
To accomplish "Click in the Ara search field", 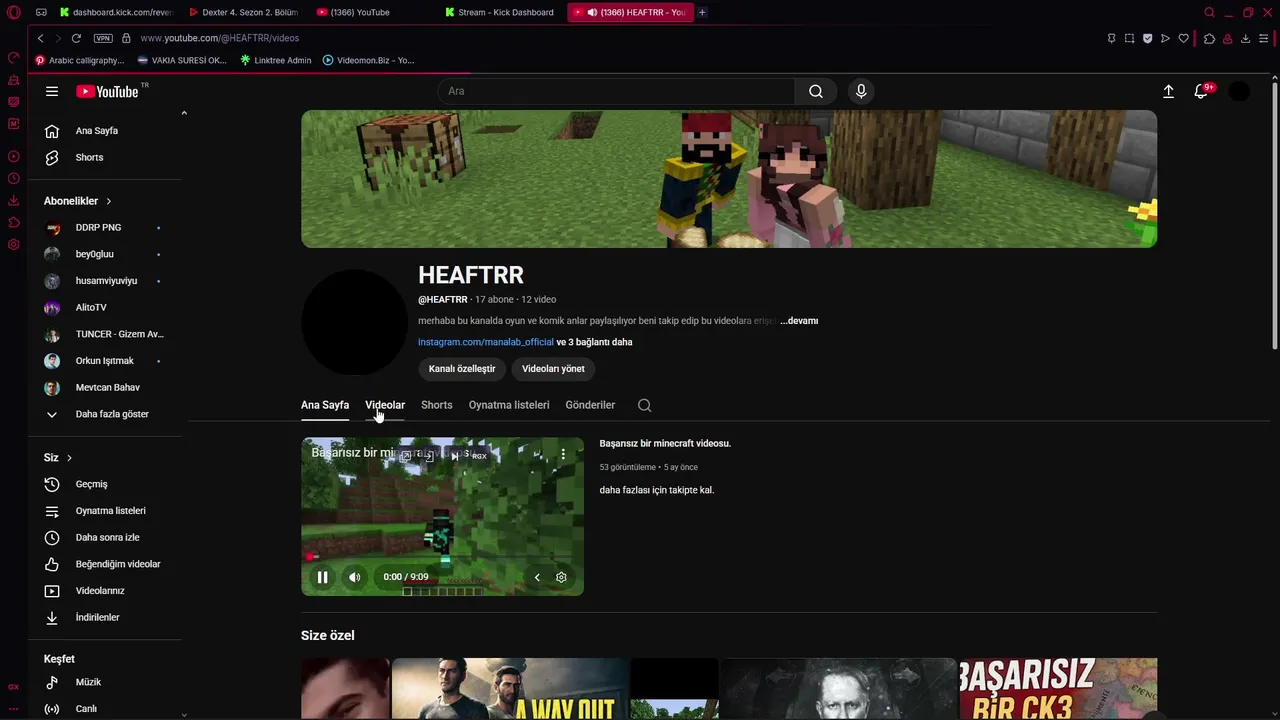I will pos(616,91).
